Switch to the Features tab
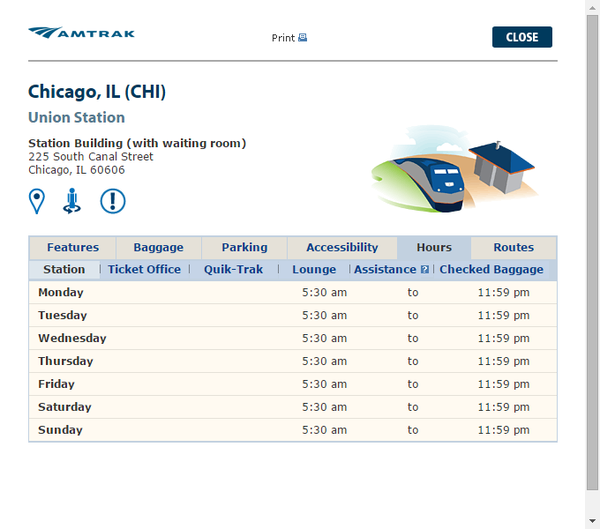The width and height of the screenshot is (600, 529). [x=73, y=248]
